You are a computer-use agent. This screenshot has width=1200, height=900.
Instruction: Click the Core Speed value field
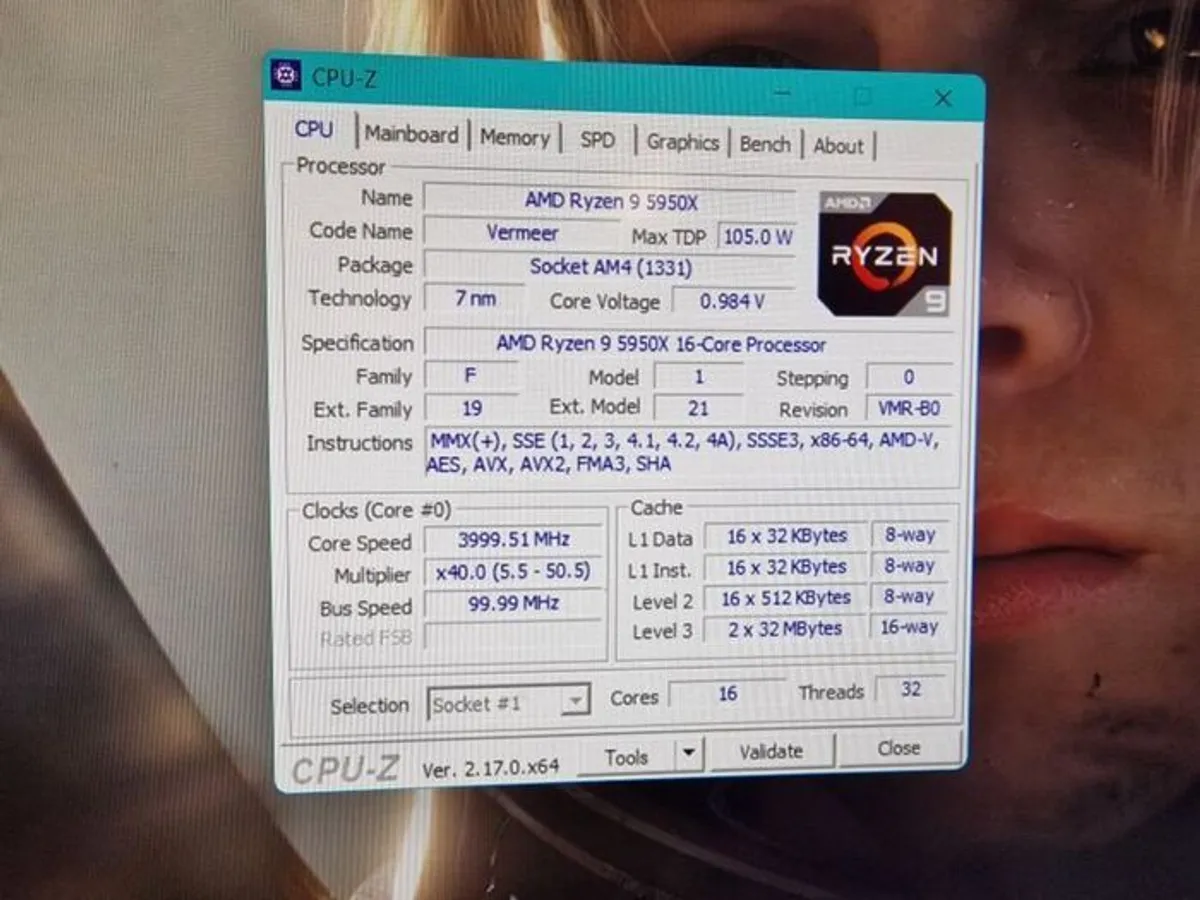point(513,539)
